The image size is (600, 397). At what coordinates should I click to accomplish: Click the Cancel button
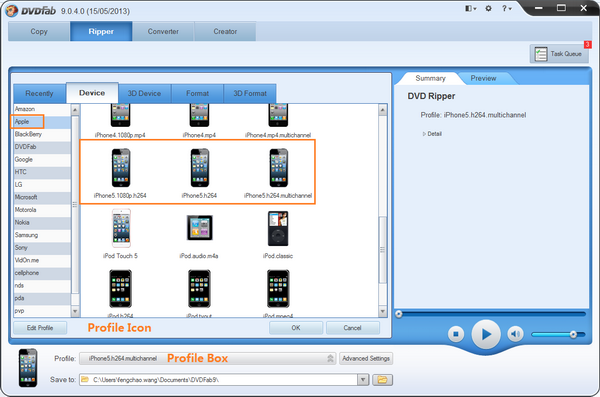point(352,328)
